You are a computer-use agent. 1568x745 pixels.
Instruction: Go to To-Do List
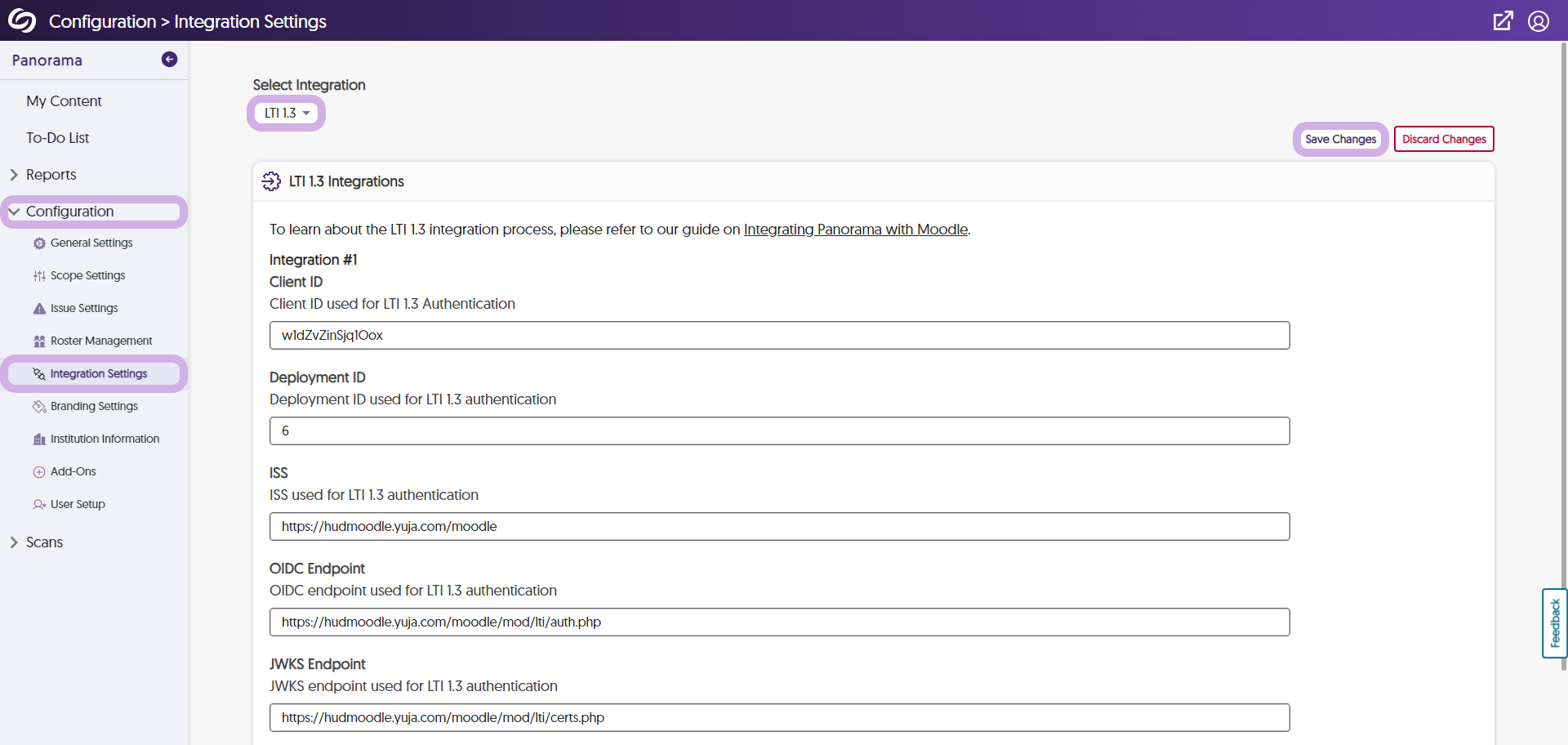(x=57, y=138)
